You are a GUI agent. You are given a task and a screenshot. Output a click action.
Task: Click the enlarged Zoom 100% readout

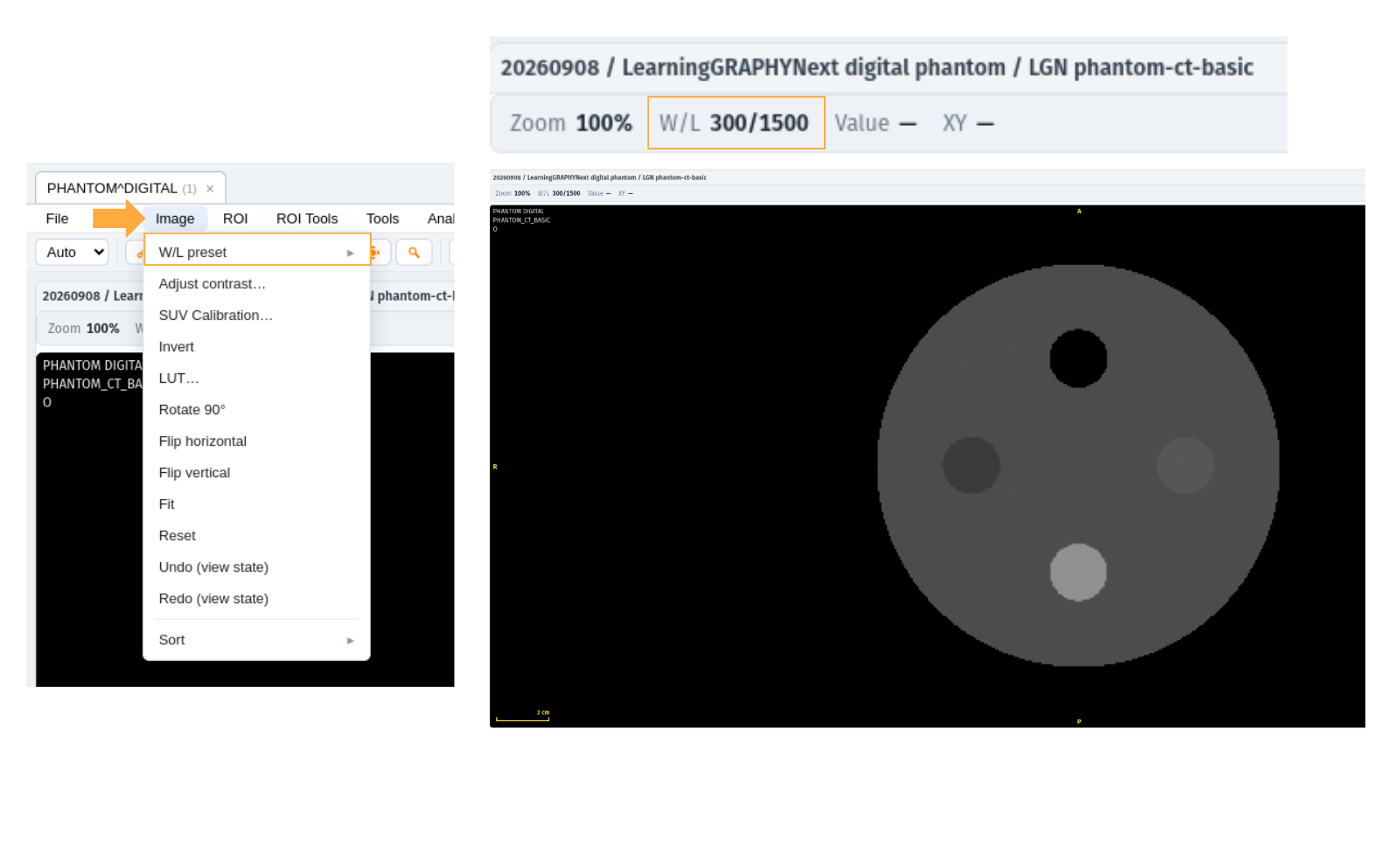click(x=571, y=123)
